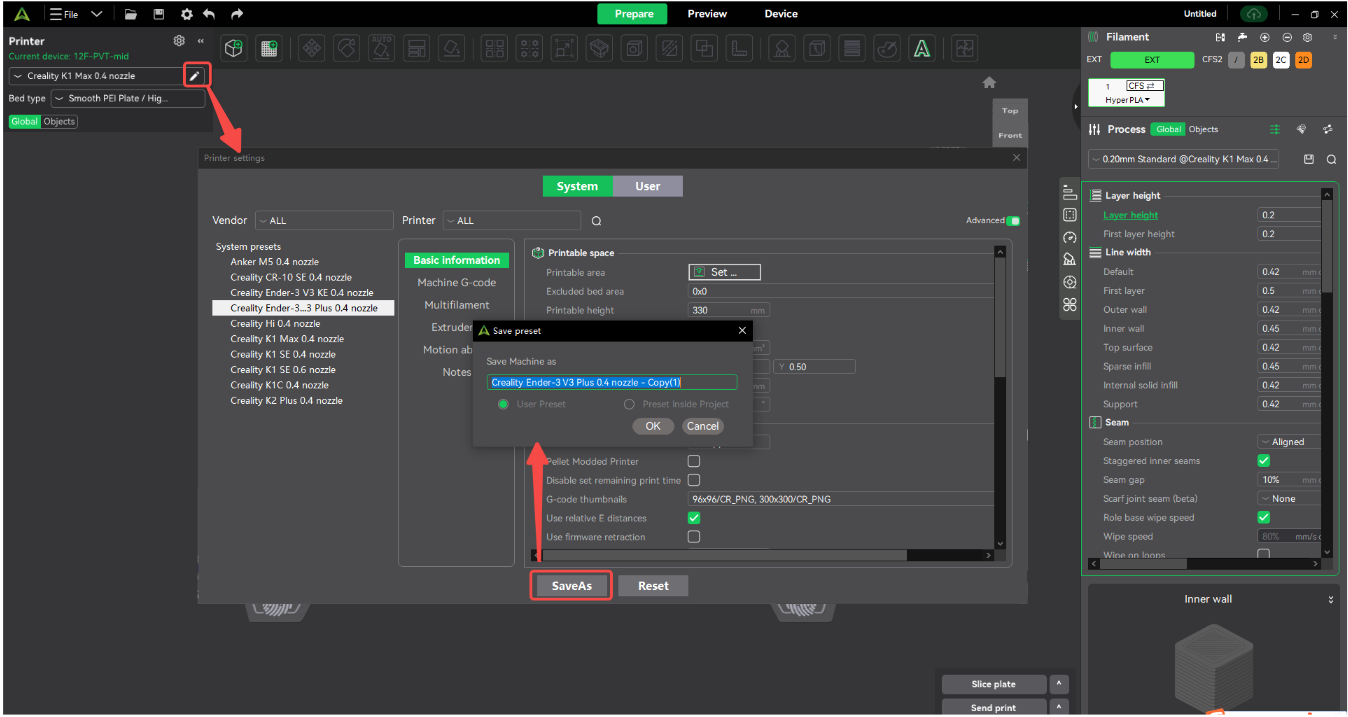Open speed category speedometer icon
The height and width of the screenshot is (717, 1348).
tap(1070, 237)
